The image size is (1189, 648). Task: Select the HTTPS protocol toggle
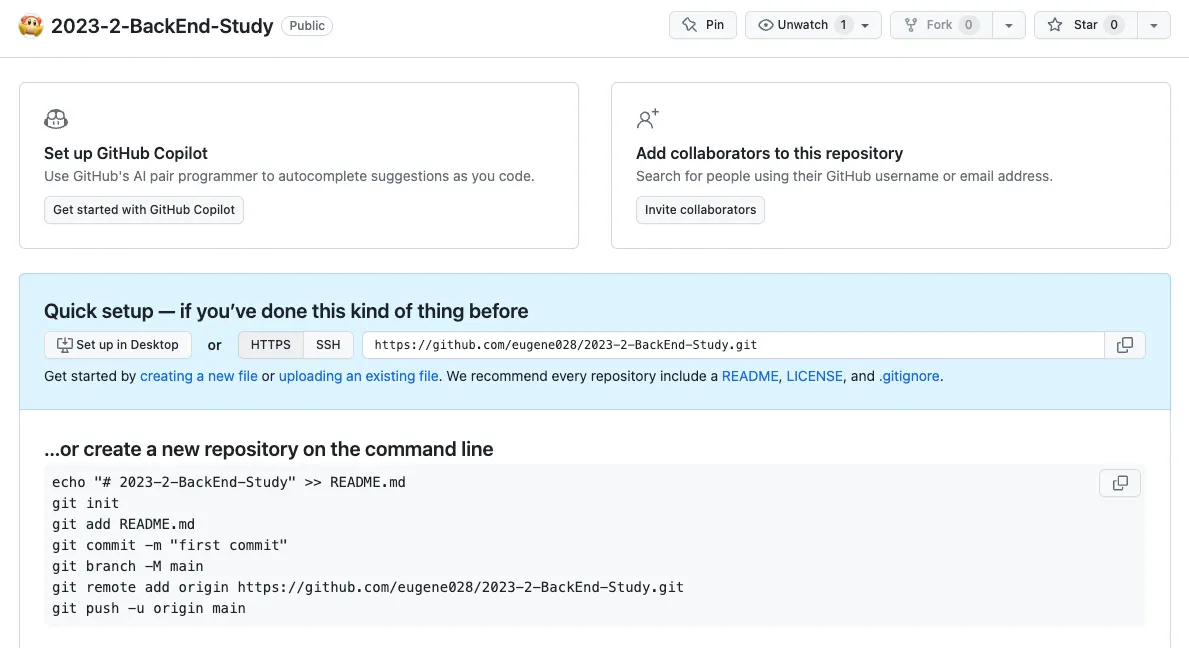270,345
